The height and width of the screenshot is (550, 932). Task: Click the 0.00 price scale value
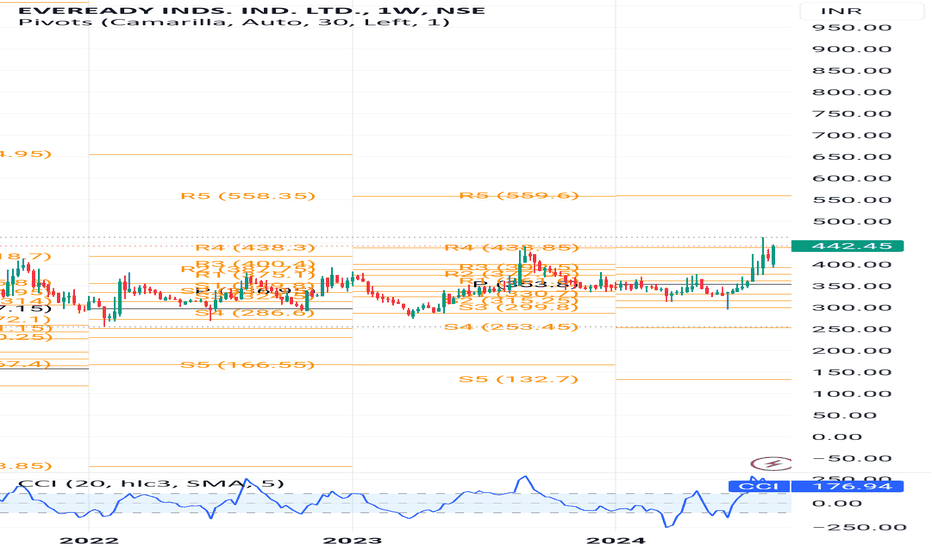837,437
